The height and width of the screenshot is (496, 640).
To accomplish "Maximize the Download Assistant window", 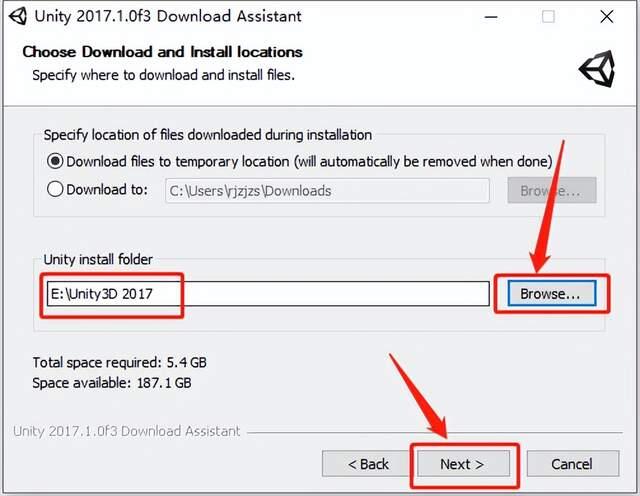I will pos(549,16).
